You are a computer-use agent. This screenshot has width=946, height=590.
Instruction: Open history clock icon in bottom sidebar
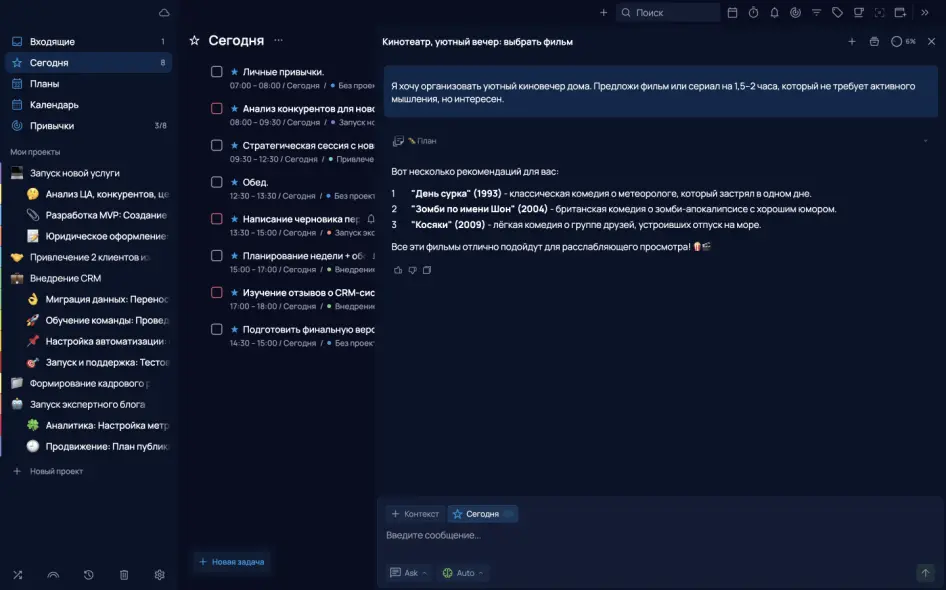point(89,575)
